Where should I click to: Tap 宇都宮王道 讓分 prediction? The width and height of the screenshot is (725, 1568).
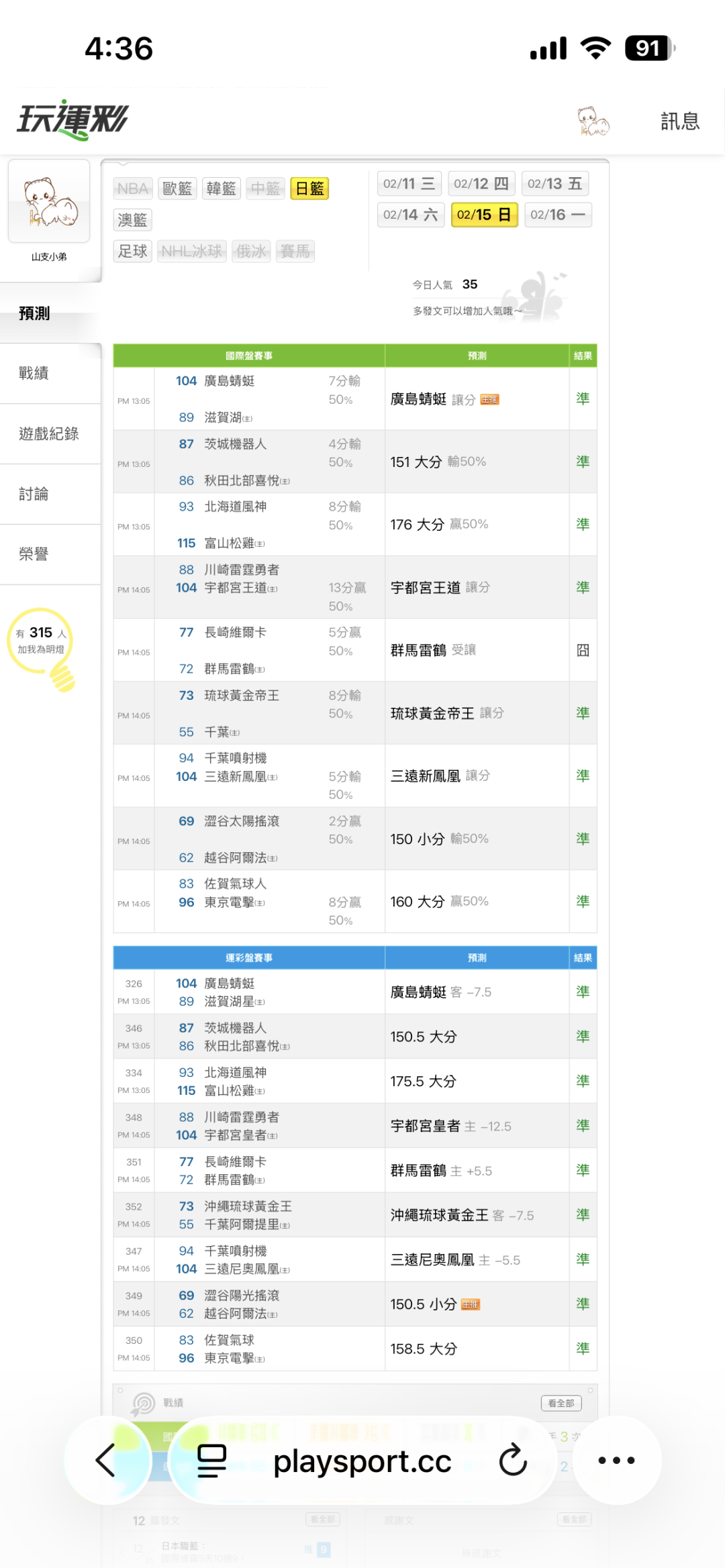click(x=440, y=587)
